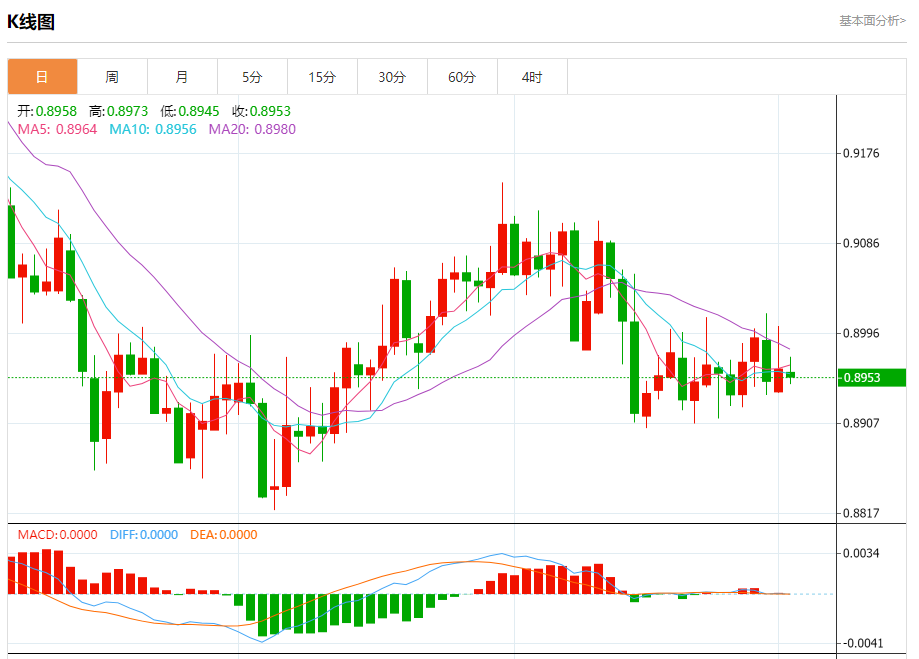Click the DIFF:0.0000 indicator label

point(144,535)
